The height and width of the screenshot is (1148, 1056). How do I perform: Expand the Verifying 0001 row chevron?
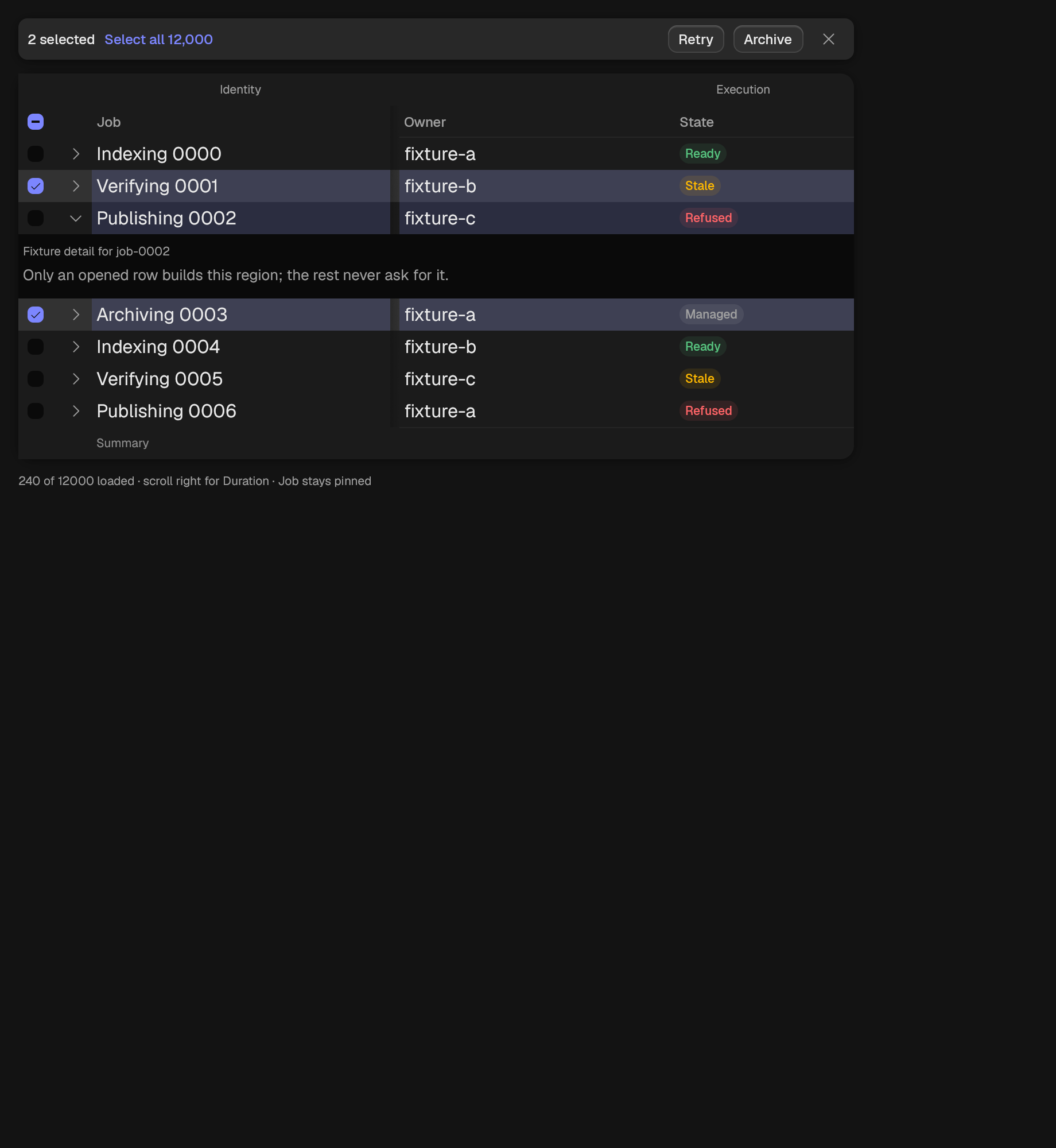tap(76, 186)
